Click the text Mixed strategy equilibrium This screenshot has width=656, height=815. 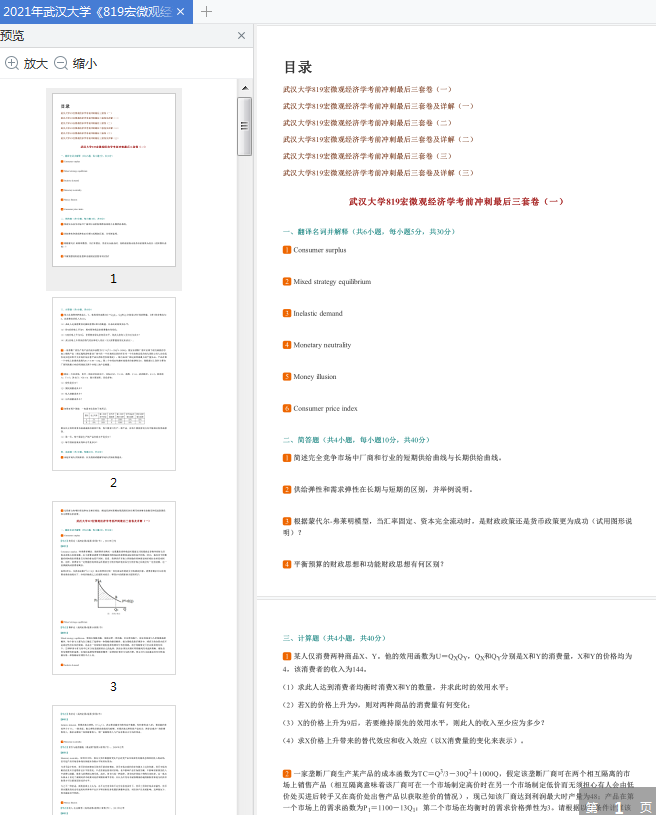pos(332,282)
